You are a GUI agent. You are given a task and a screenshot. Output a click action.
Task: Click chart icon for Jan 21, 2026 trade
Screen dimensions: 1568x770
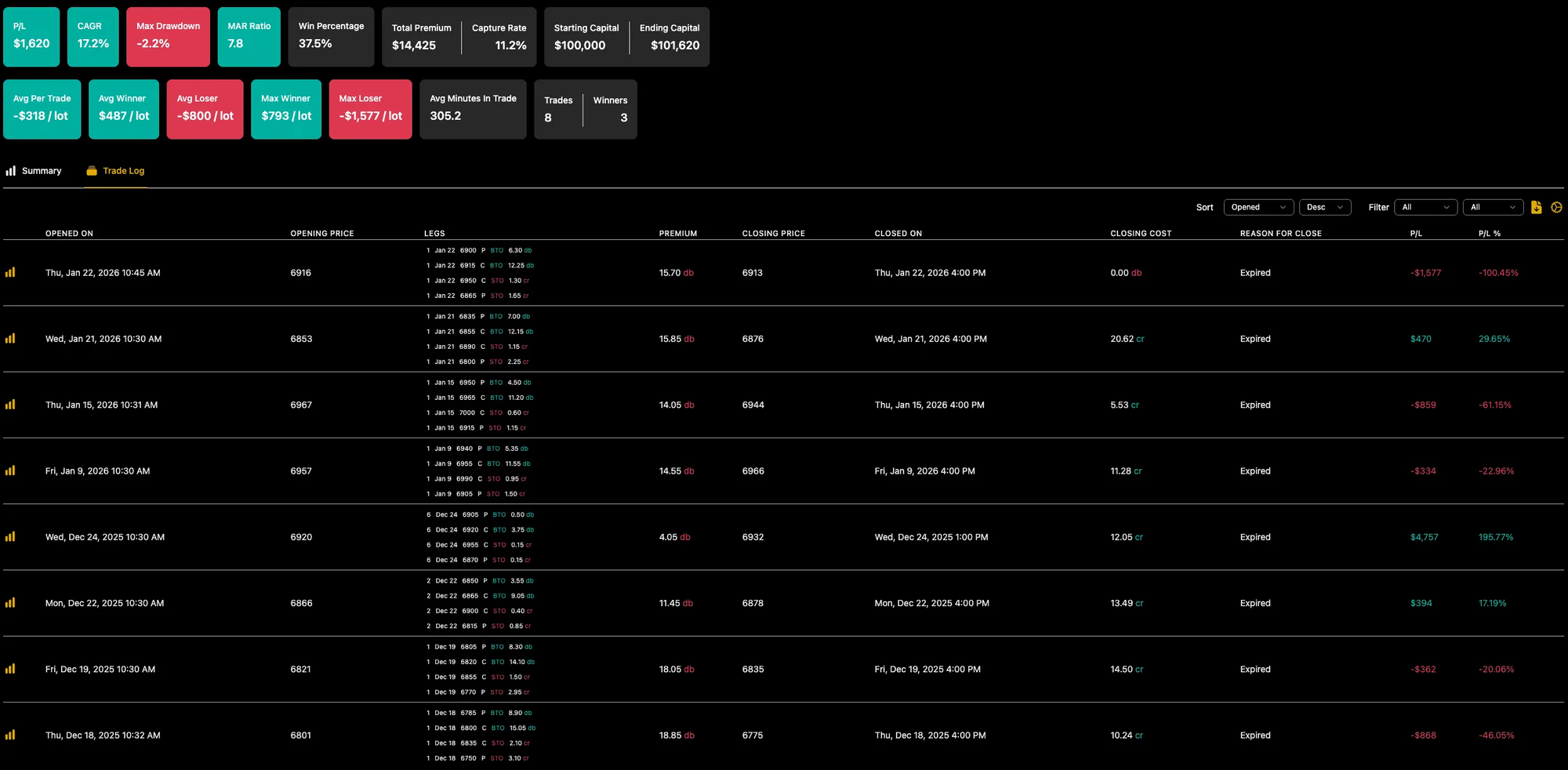pyautogui.click(x=10, y=339)
